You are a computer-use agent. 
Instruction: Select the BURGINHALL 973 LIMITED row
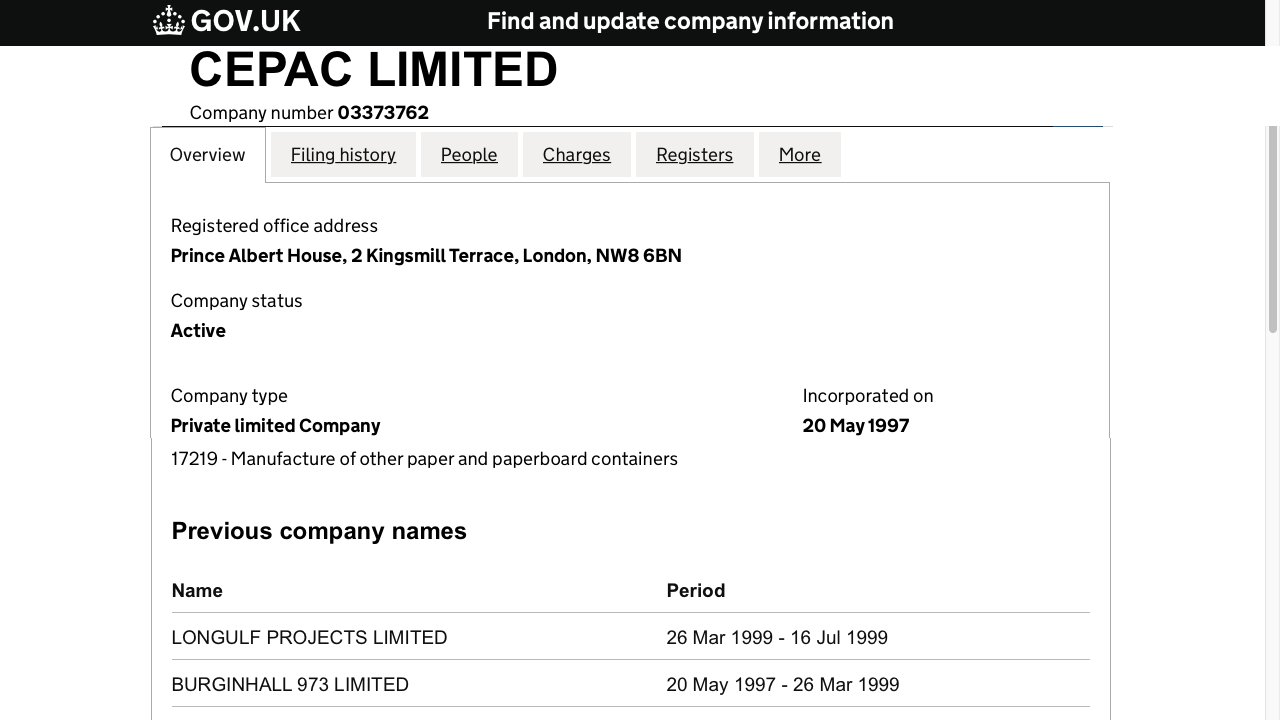click(x=631, y=684)
